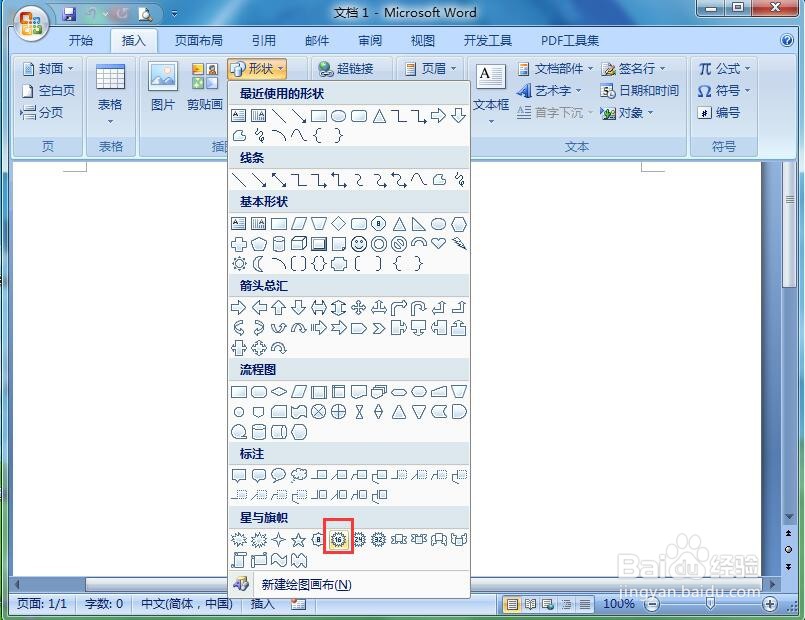Select the flowchart decision diamond

point(279,392)
